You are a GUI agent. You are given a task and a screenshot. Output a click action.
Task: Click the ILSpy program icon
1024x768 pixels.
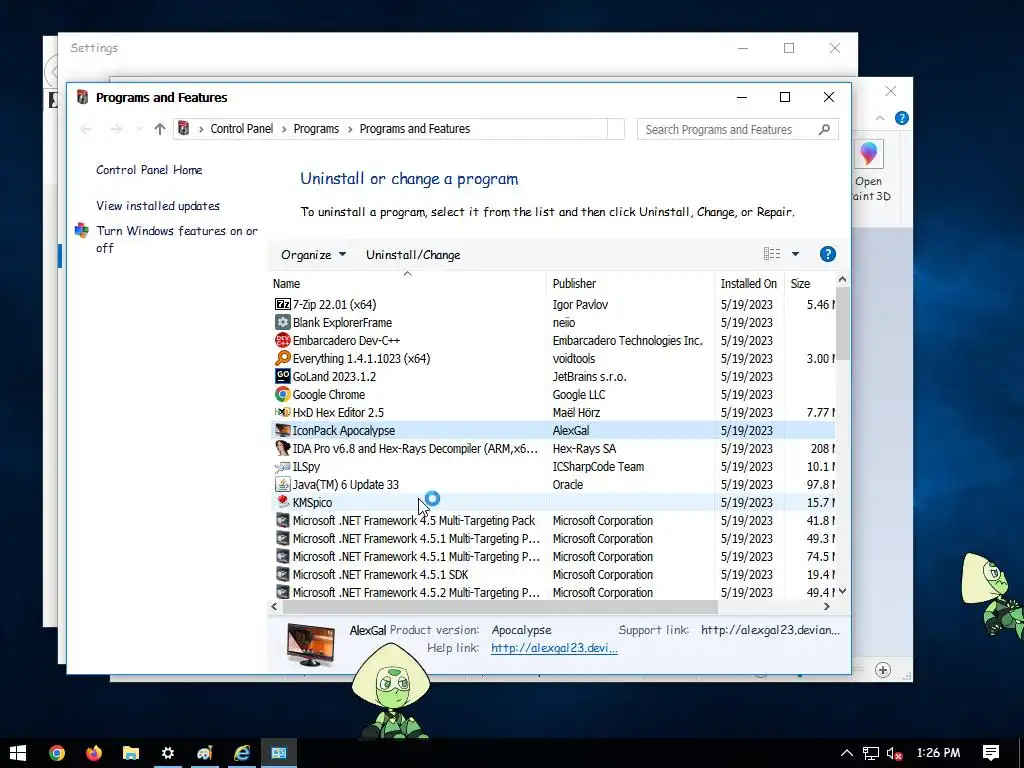coord(282,466)
